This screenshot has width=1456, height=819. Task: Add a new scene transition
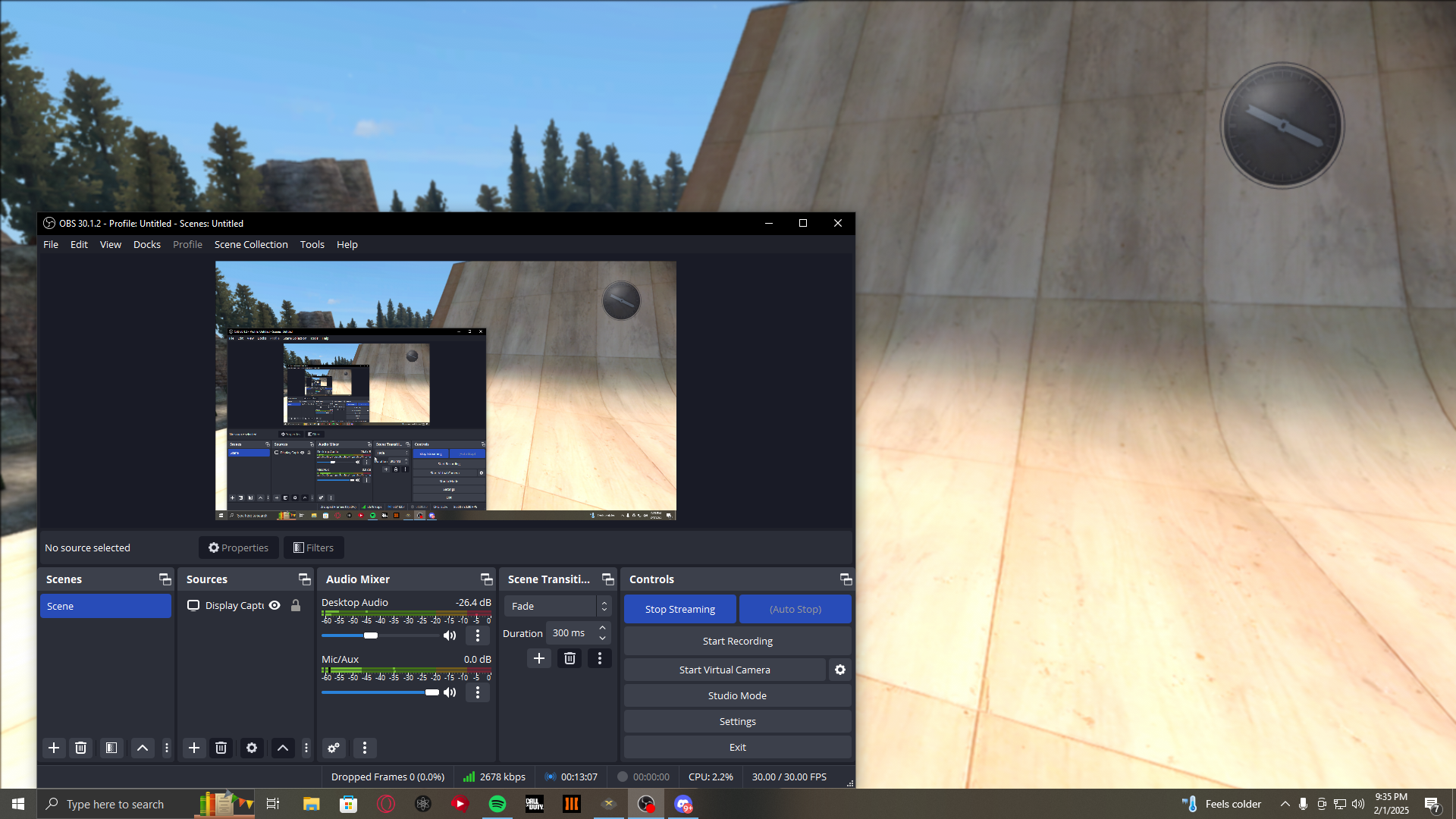[x=539, y=658]
